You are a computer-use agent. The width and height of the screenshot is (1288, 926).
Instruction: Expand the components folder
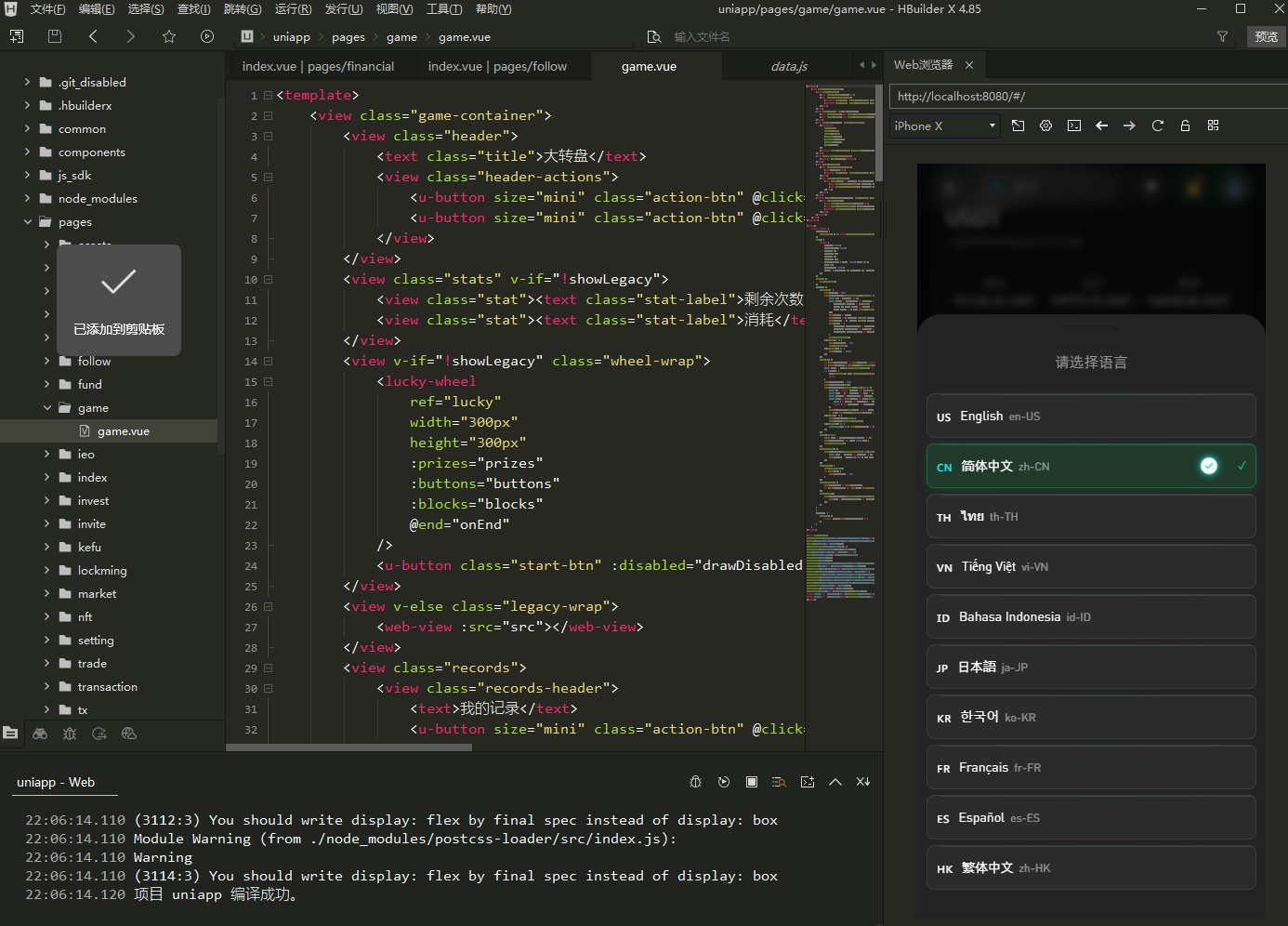point(91,152)
